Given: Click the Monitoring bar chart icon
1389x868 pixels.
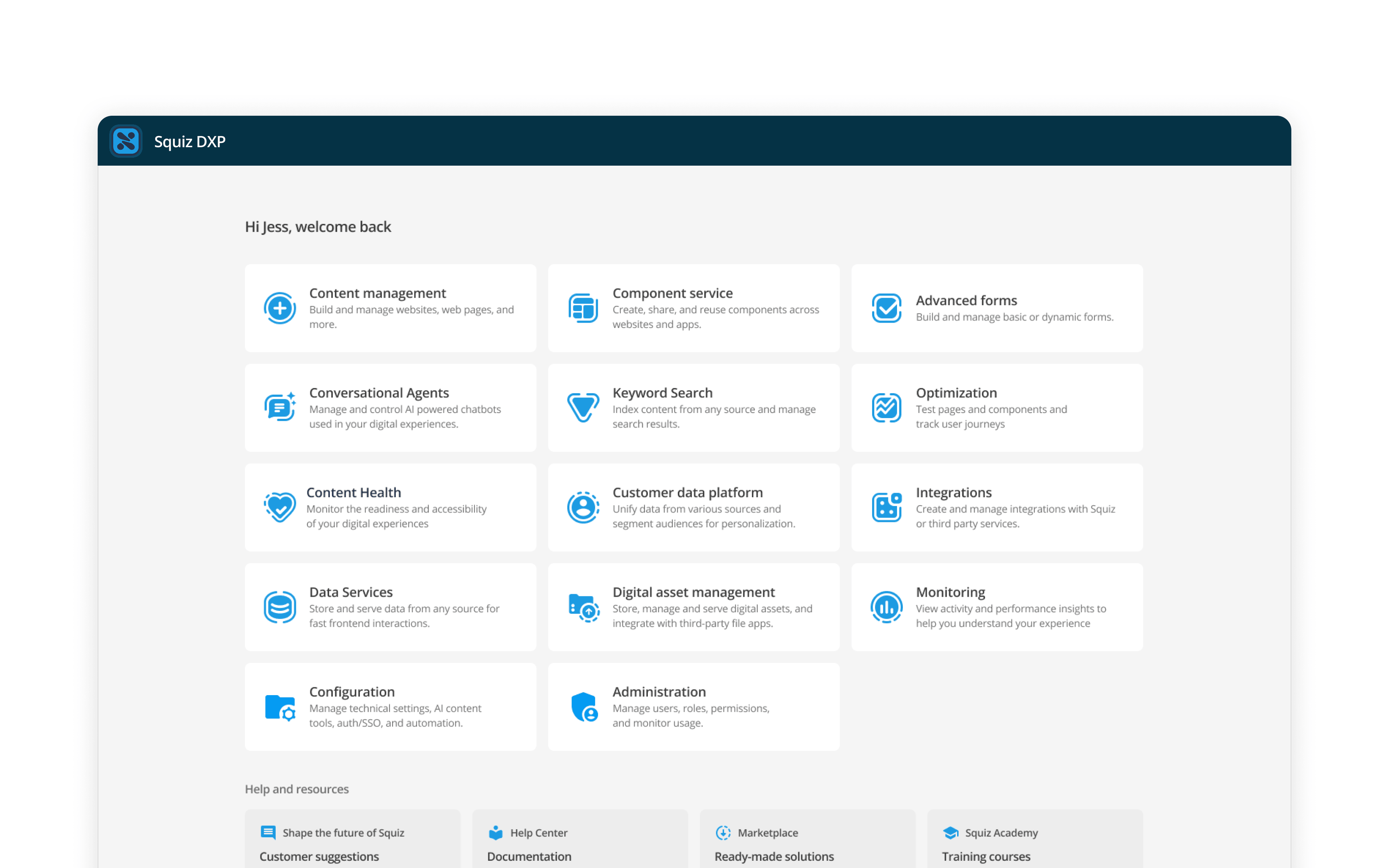Looking at the screenshot, I should (x=886, y=607).
